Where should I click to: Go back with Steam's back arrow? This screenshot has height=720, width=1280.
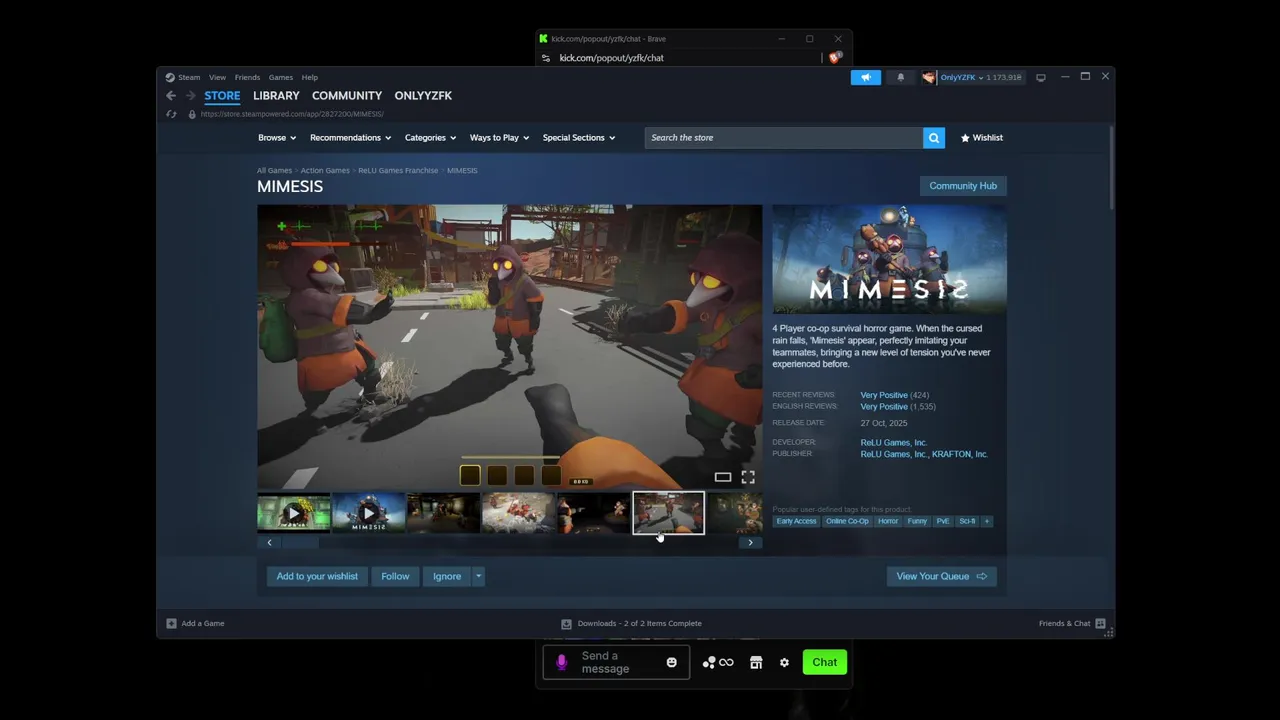coord(171,96)
